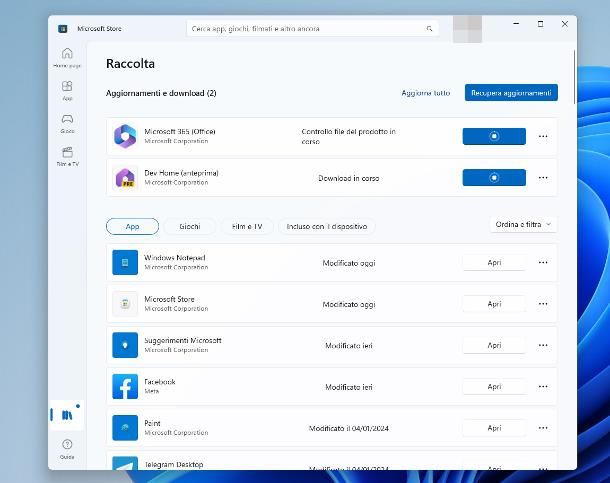Open more options for Dev Home
The height and width of the screenshot is (483, 610).
tap(543, 178)
